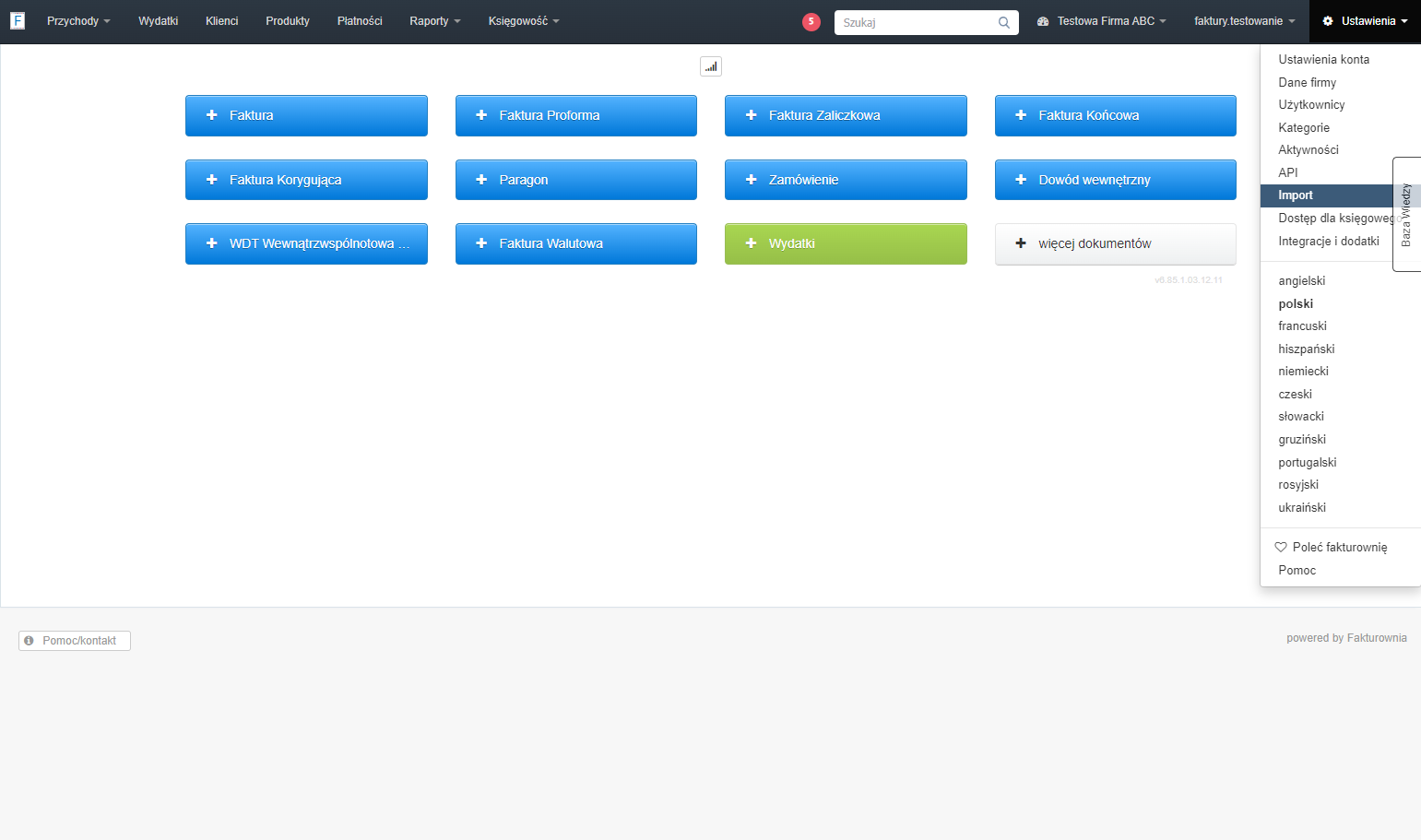Screen dimensions: 1421x840
Task: Click the small statistics chart icon
Action: point(711,66)
